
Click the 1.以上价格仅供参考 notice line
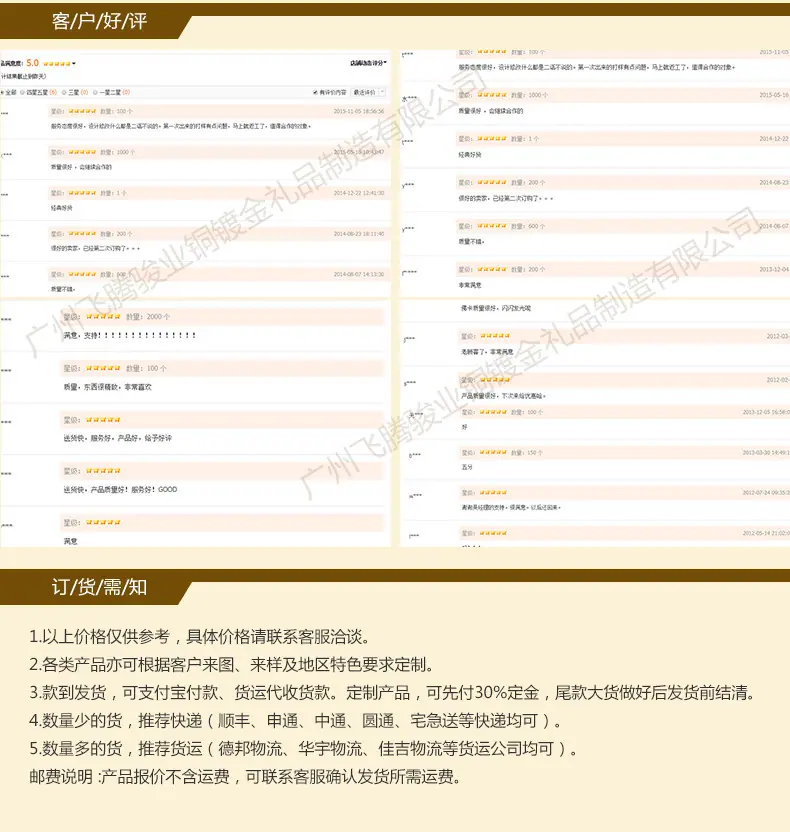point(199,636)
